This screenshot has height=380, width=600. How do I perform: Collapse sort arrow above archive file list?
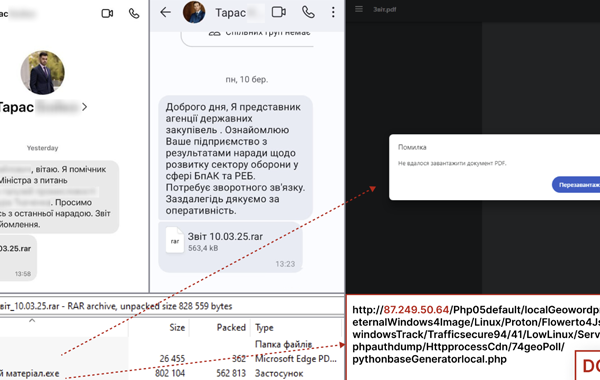32,321
